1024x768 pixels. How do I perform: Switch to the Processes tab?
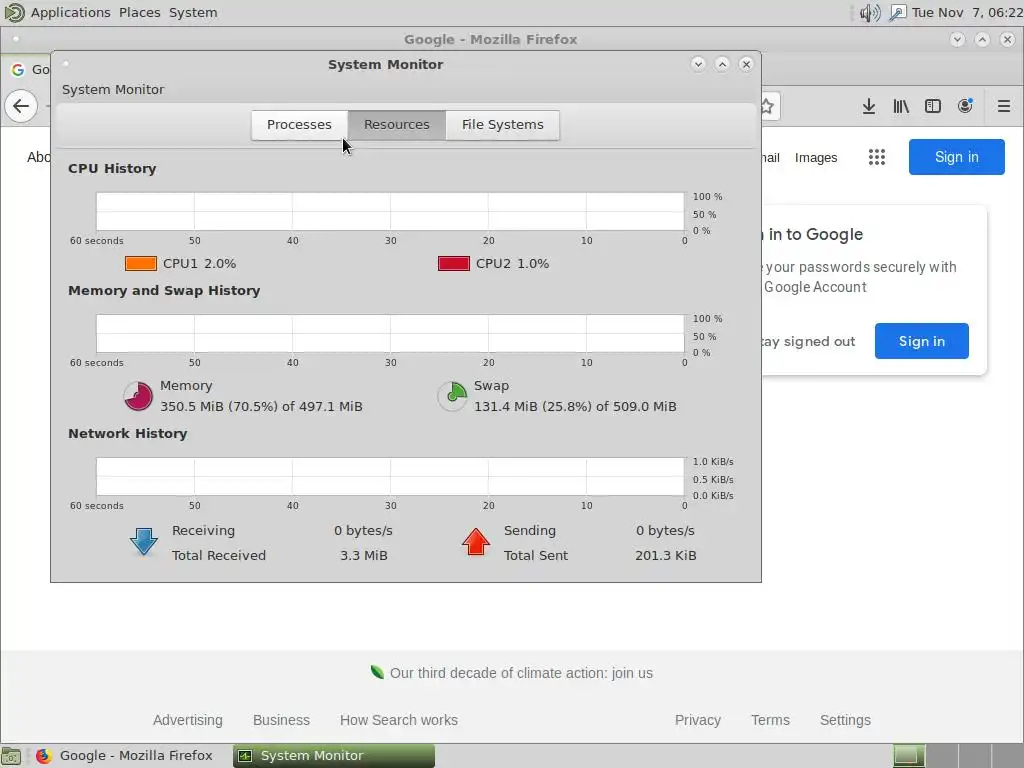[x=299, y=125]
